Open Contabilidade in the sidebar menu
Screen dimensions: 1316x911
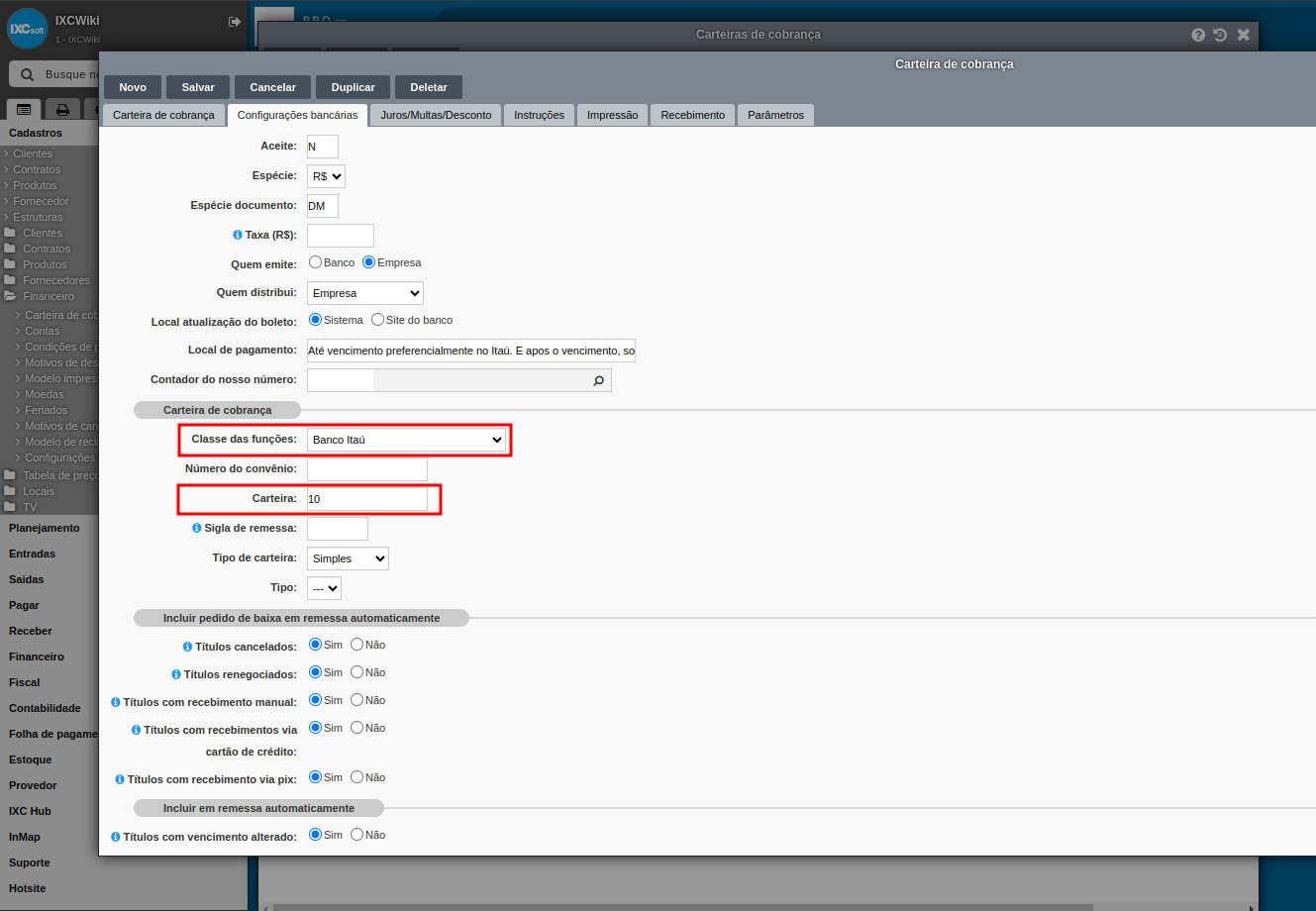point(45,708)
